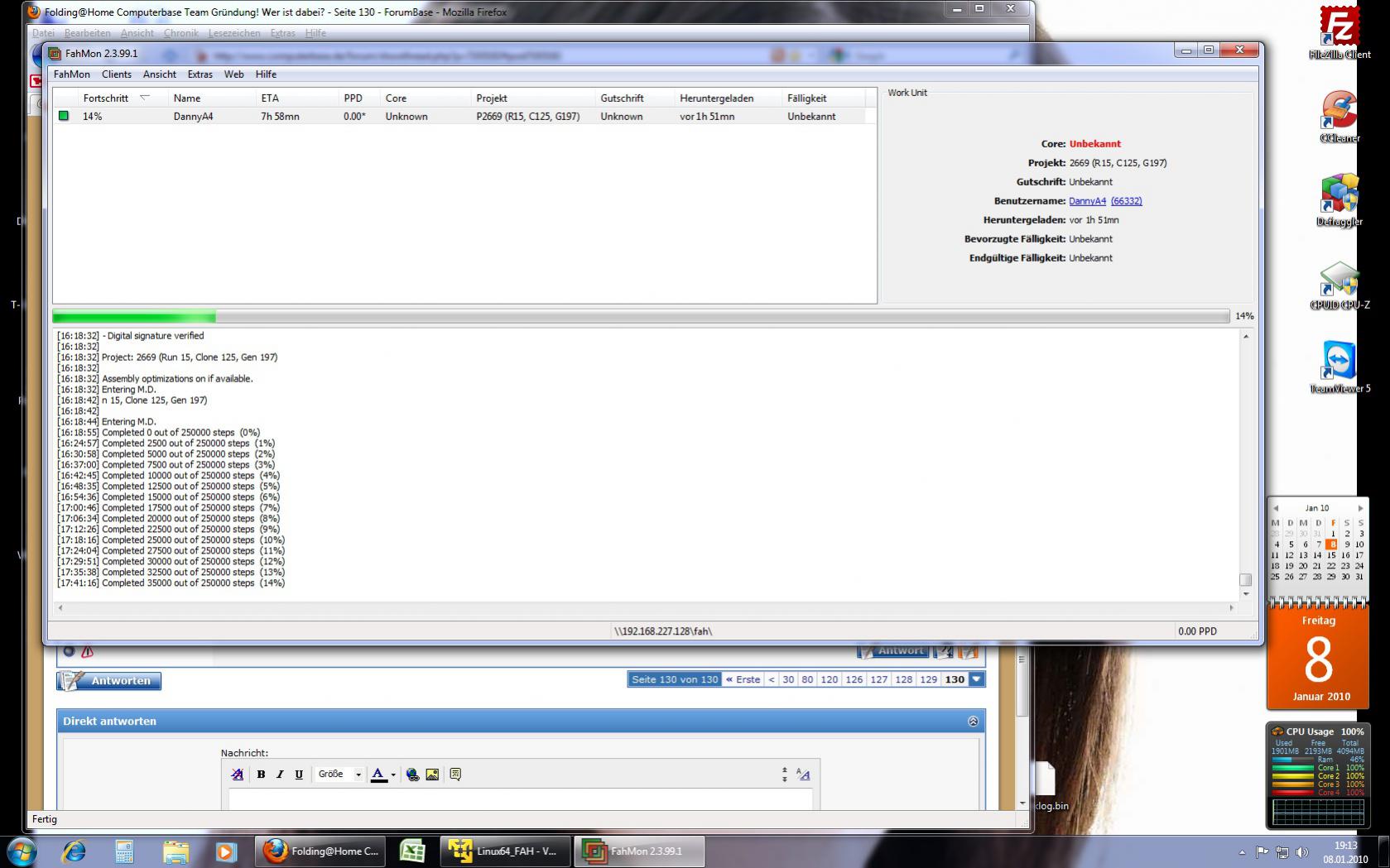The image size is (1390, 868).
Task: Click Insert Link globe icon
Action: [x=412, y=774]
